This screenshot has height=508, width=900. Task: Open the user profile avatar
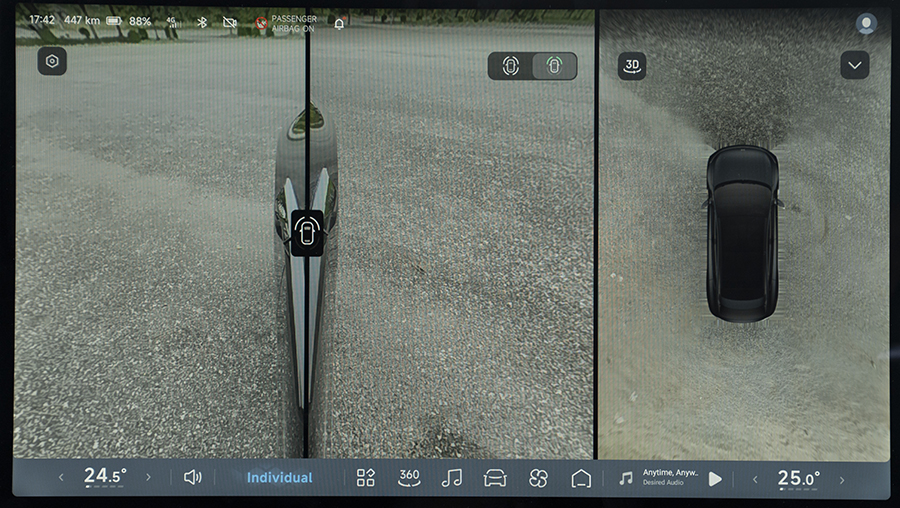click(866, 23)
